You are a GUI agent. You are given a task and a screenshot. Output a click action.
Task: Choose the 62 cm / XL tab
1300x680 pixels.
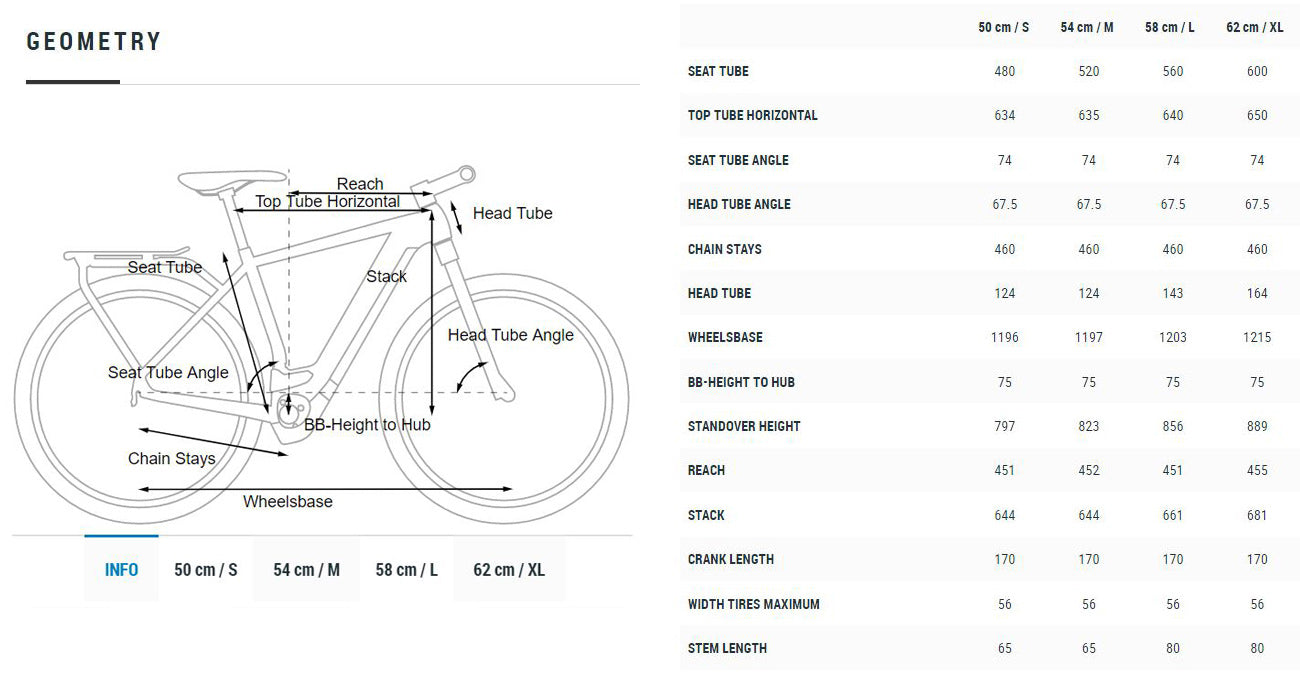[x=509, y=569]
